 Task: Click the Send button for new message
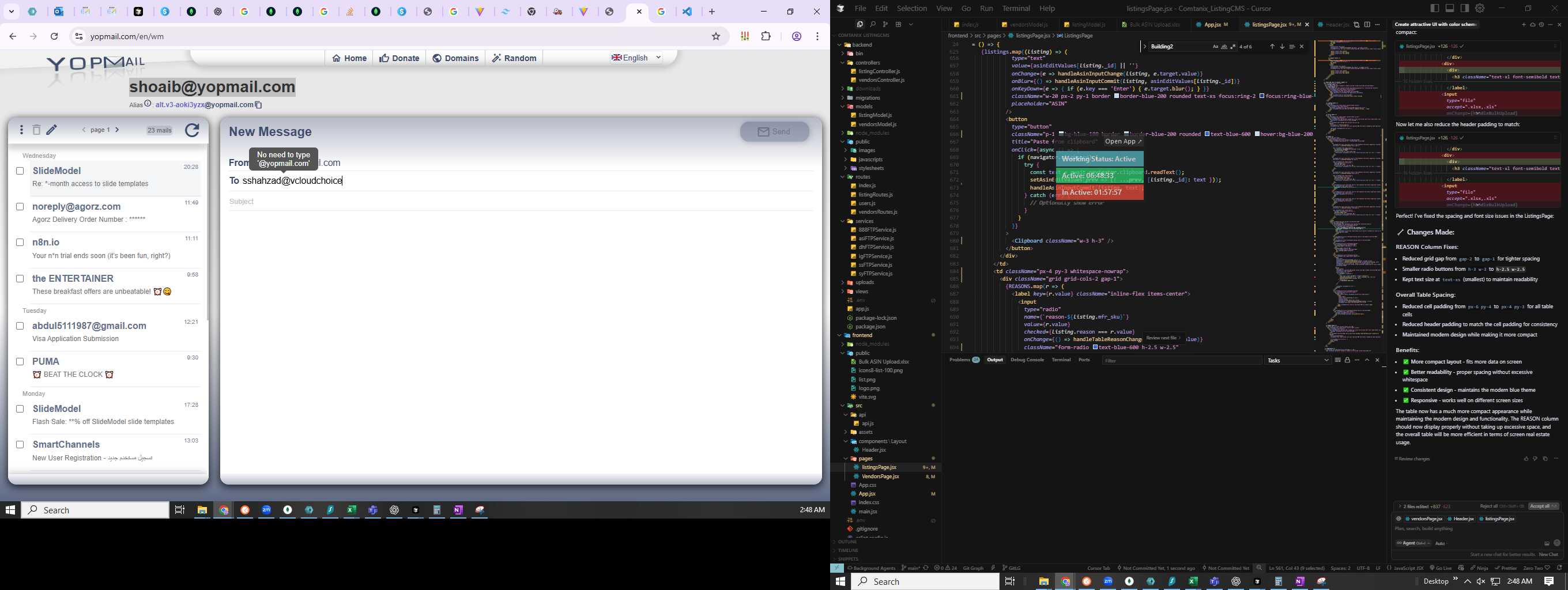point(774,132)
